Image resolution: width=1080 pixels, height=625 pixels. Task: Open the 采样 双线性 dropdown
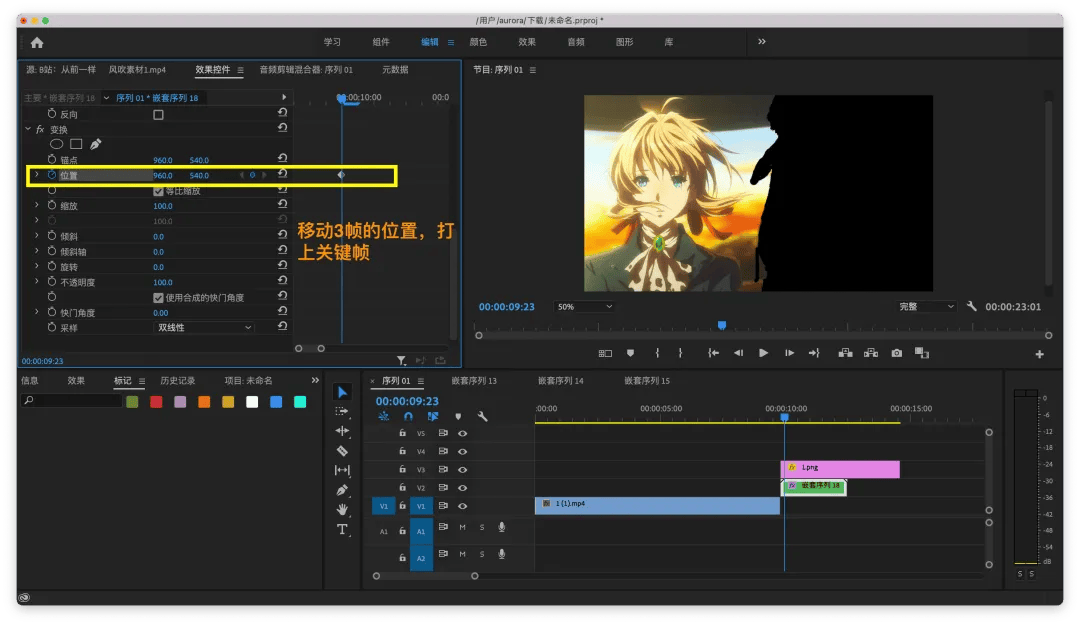tap(204, 327)
